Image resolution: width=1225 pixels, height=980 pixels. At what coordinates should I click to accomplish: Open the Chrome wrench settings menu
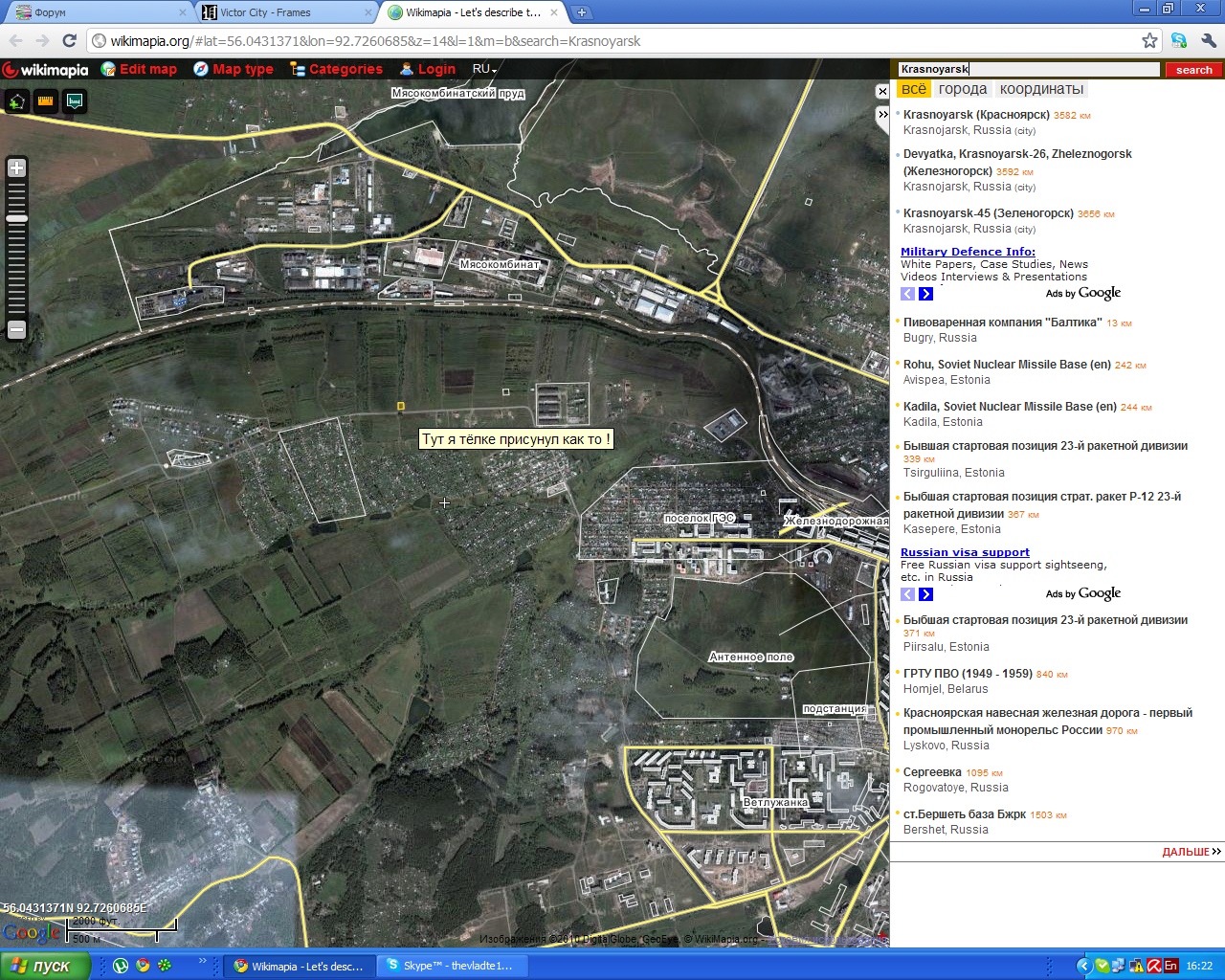1209,40
